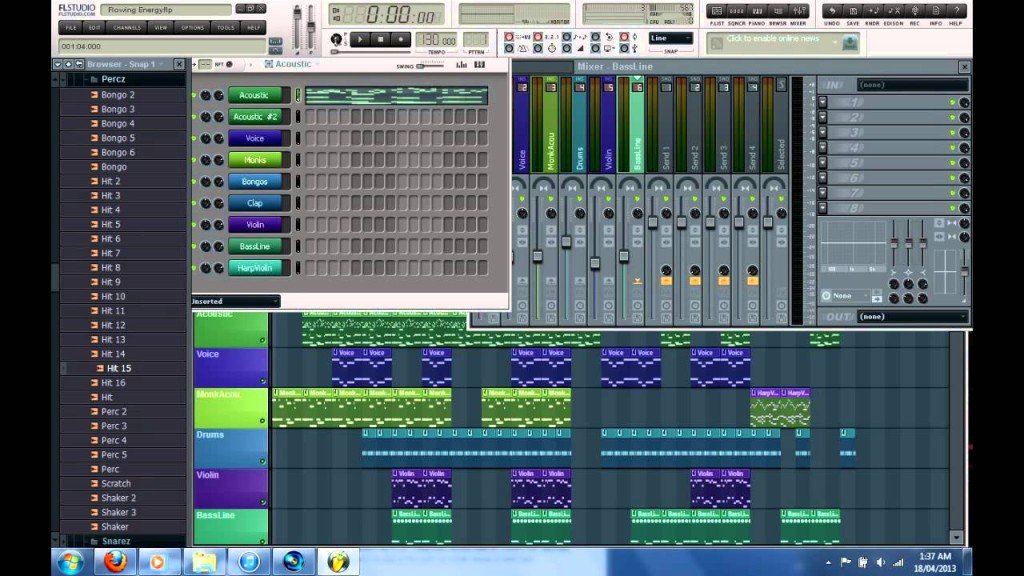Select the Voice channel button

255,138
